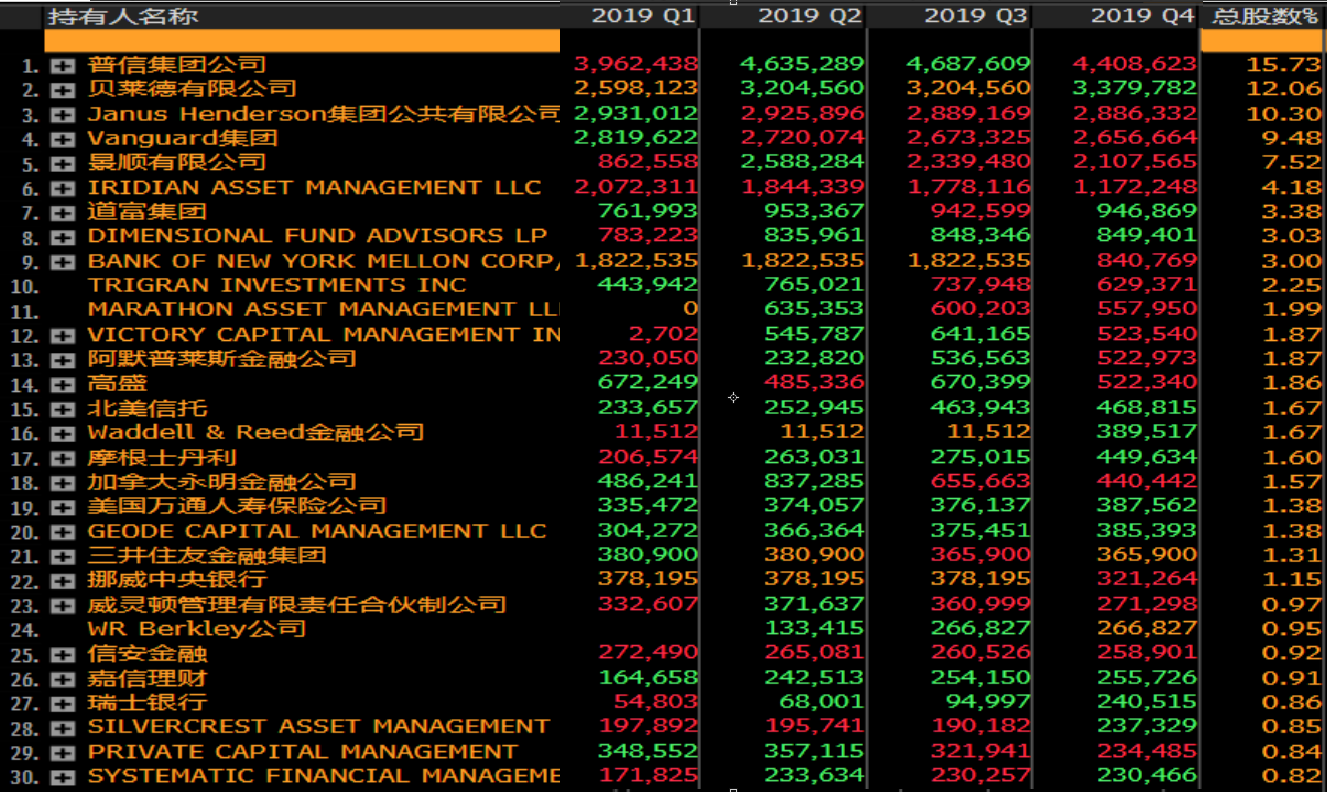Screen dimensions: 1327x792
Task: Expand VICTORY CAPITAL MANAGEMENT row
Action: [63, 335]
